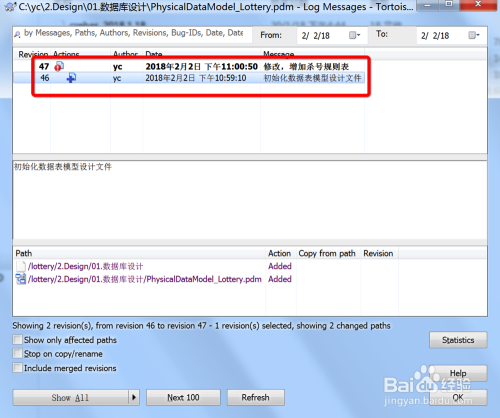Image resolution: width=500 pixels, height=418 pixels.
Task: Click commit message text in the message pane
Action: (x=63, y=167)
